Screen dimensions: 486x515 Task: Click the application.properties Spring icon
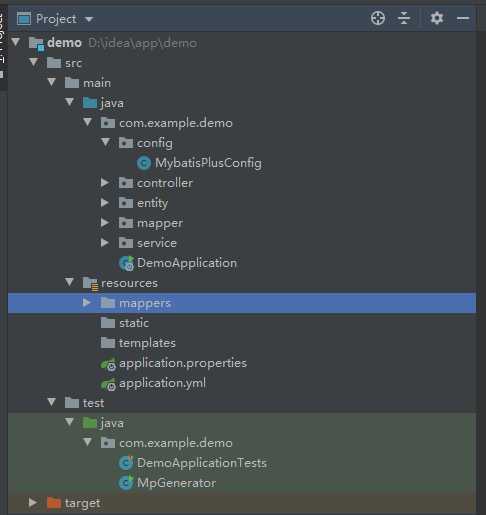click(108, 364)
